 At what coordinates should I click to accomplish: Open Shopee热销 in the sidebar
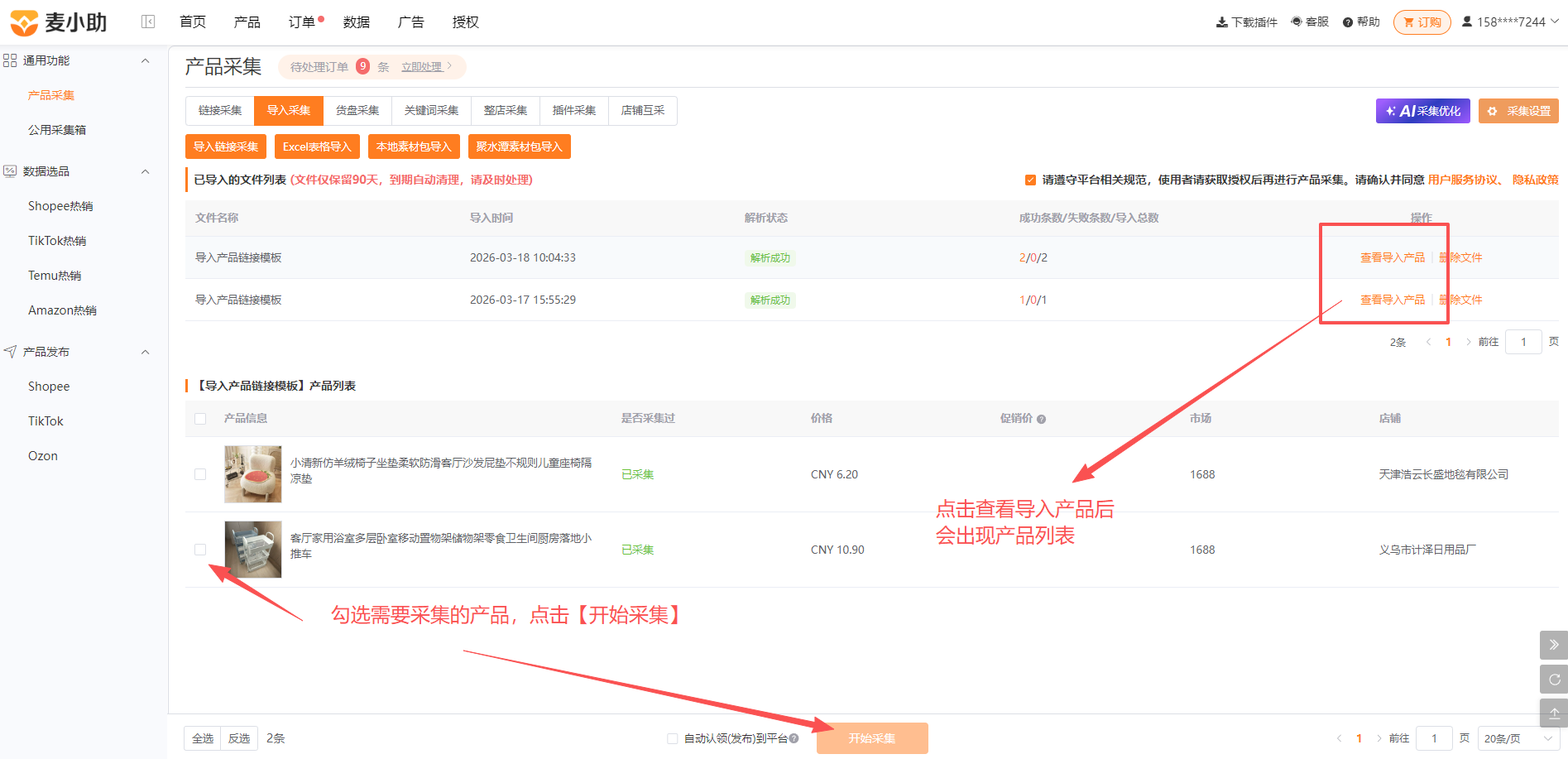tap(60, 206)
